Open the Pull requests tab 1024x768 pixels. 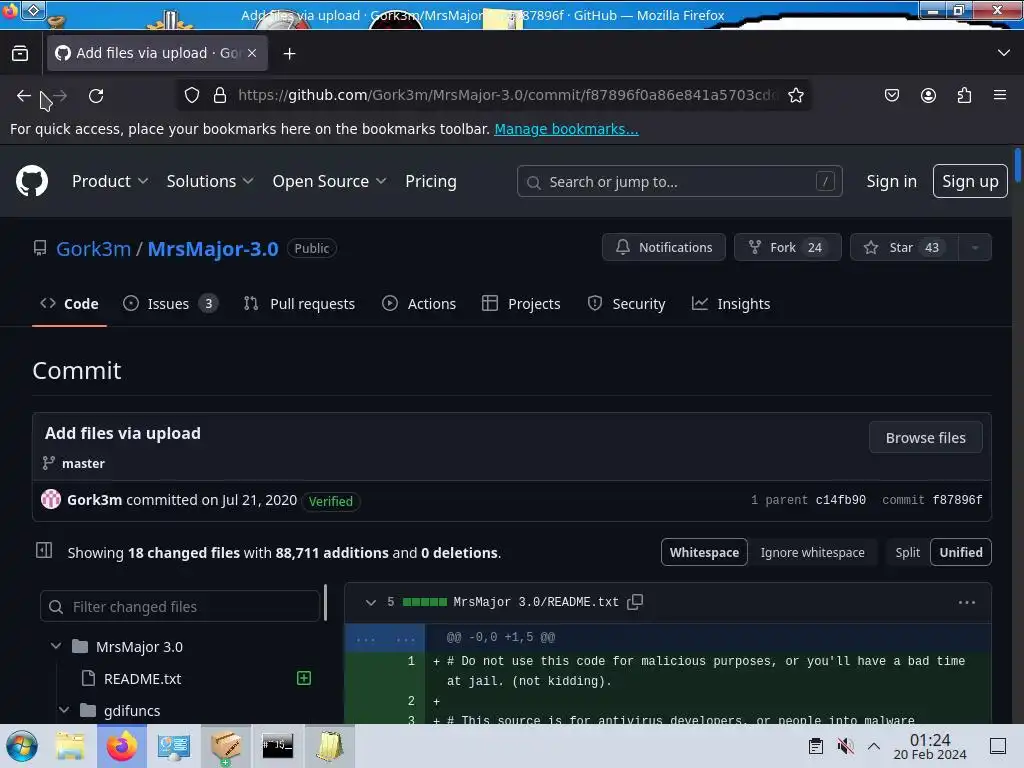point(299,304)
